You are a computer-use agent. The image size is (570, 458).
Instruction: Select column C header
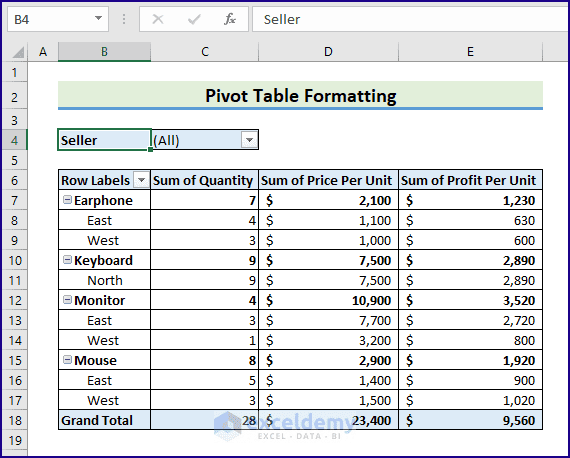pos(205,52)
